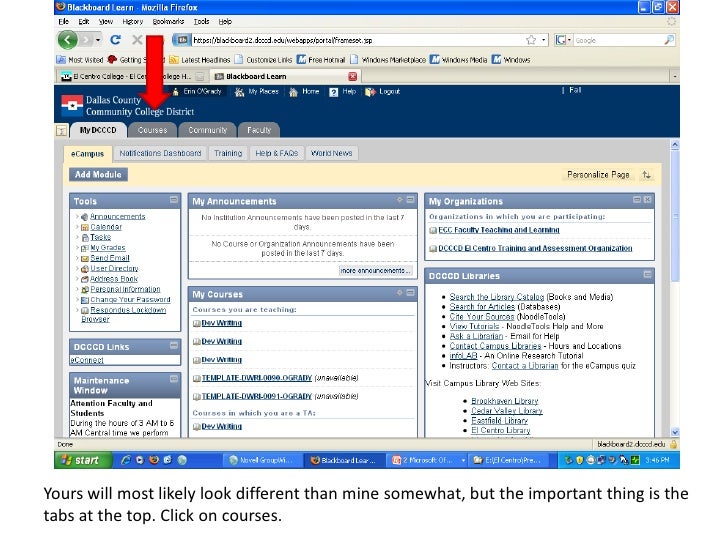Open the My Grades link
This screenshot has width=728, height=546.
(108, 248)
